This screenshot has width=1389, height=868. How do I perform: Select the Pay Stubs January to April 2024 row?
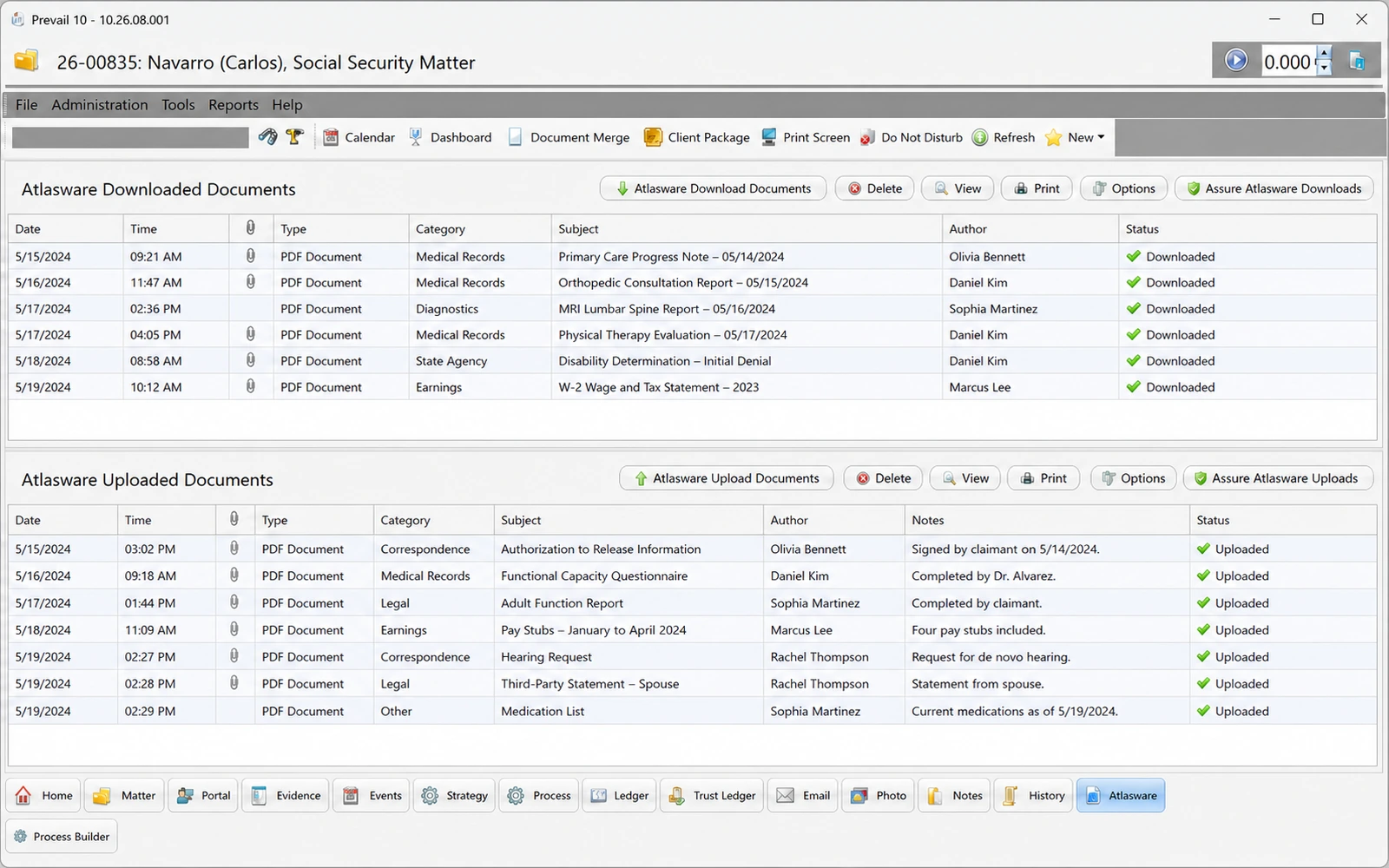[x=692, y=630]
